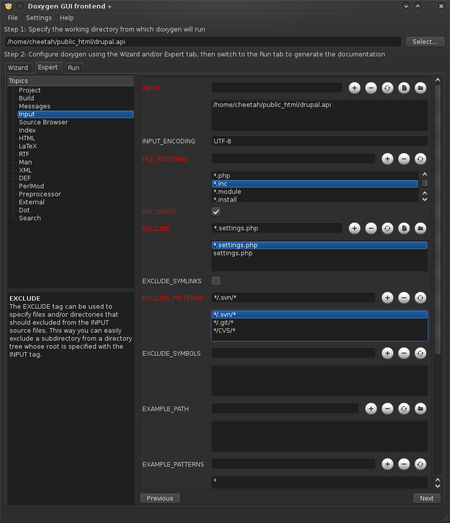The width and height of the screenshot is (450, 523).
Task: Select the Dot topic
Action: click(x=24, y=210)
